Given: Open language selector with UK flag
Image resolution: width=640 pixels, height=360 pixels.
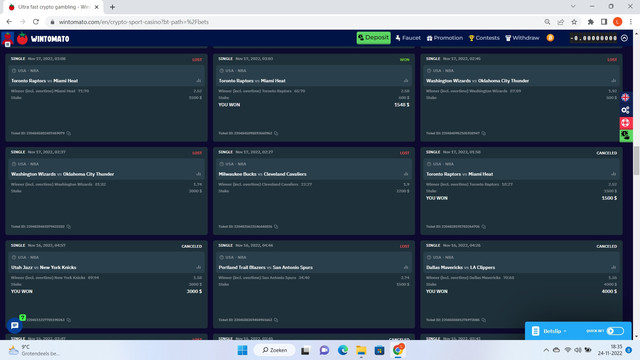Looking at the screenshot, I should click(x=625, y=97).
